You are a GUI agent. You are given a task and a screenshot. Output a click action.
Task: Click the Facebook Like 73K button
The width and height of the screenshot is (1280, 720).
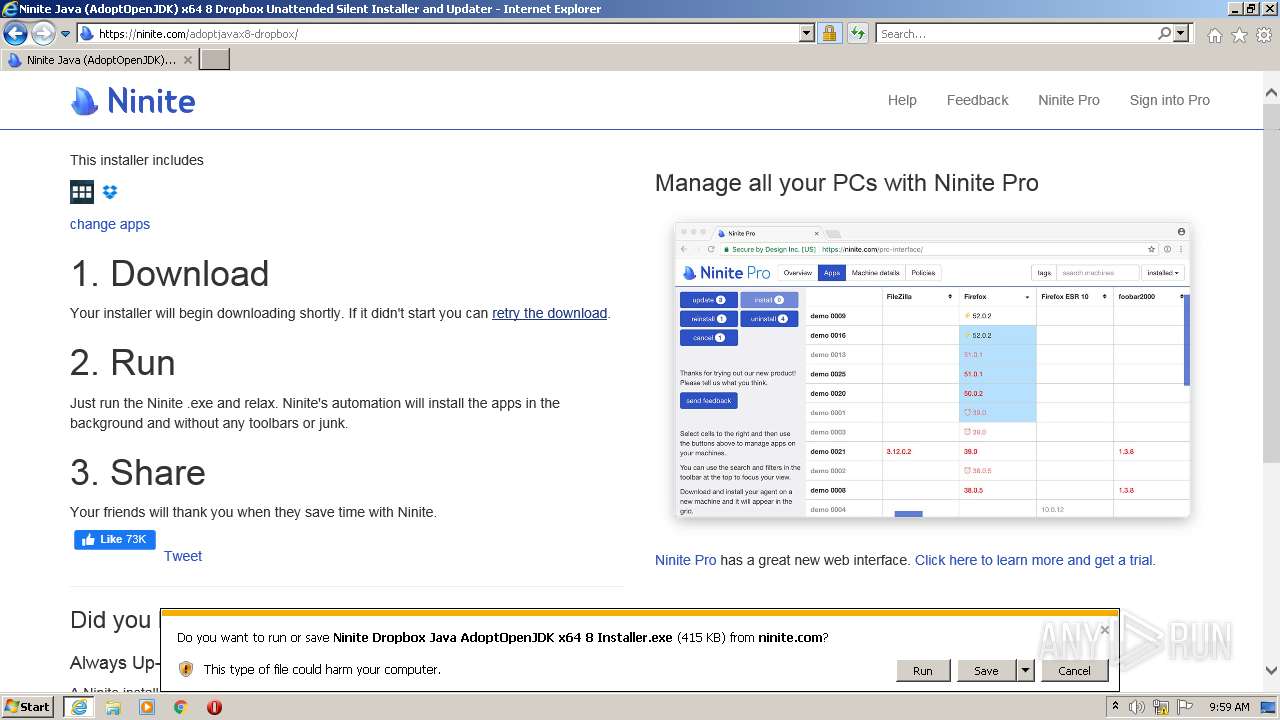pyautogui.click(x=115, y=540)
